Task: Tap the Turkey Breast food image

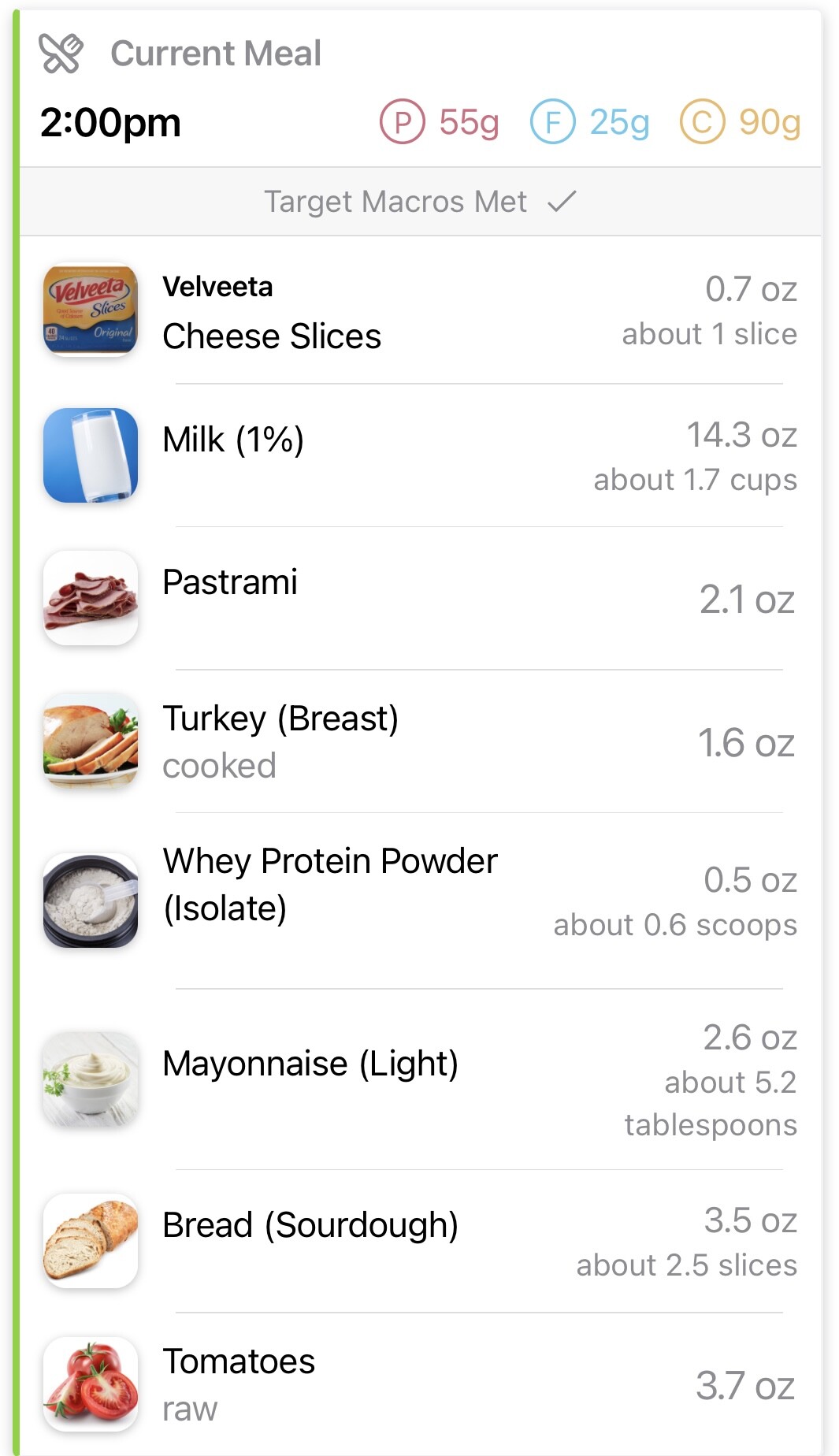Action: (91, 741)
